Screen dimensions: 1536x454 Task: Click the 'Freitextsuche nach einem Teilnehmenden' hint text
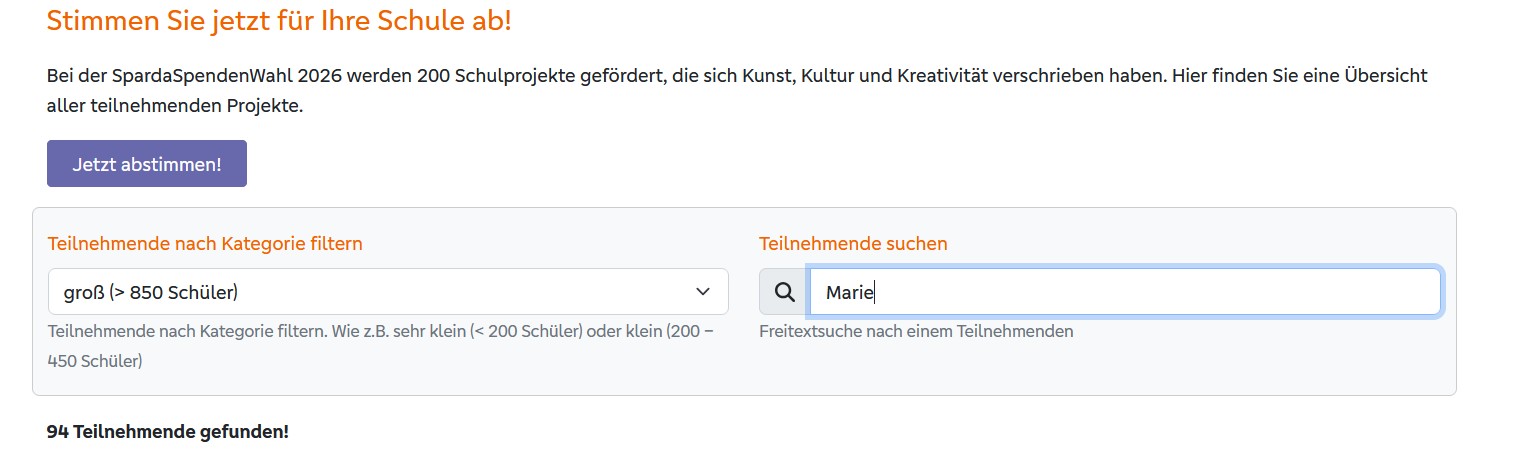click(x=916, y=331)
